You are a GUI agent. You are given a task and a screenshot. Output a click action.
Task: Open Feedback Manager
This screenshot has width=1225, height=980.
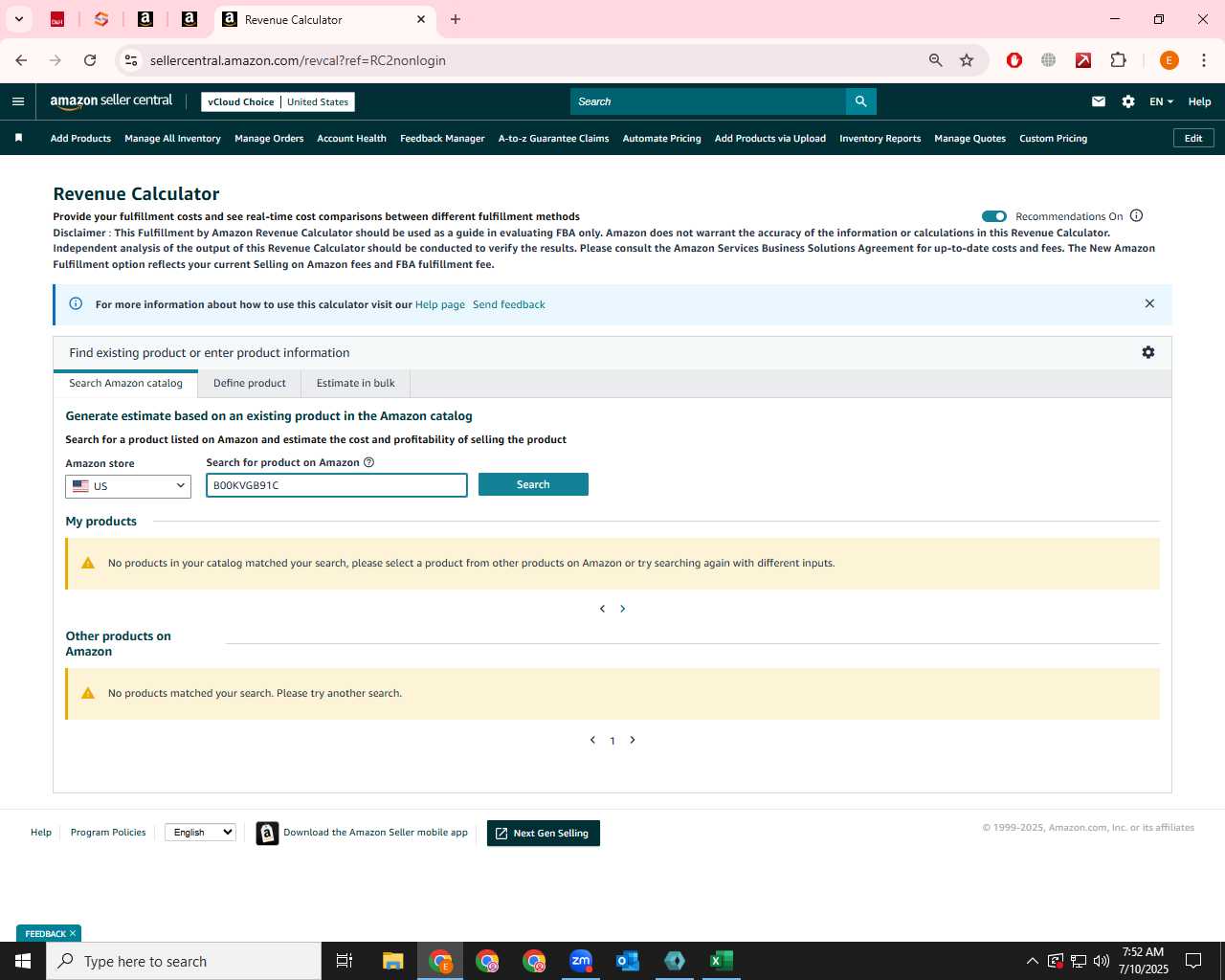[442, 138]
